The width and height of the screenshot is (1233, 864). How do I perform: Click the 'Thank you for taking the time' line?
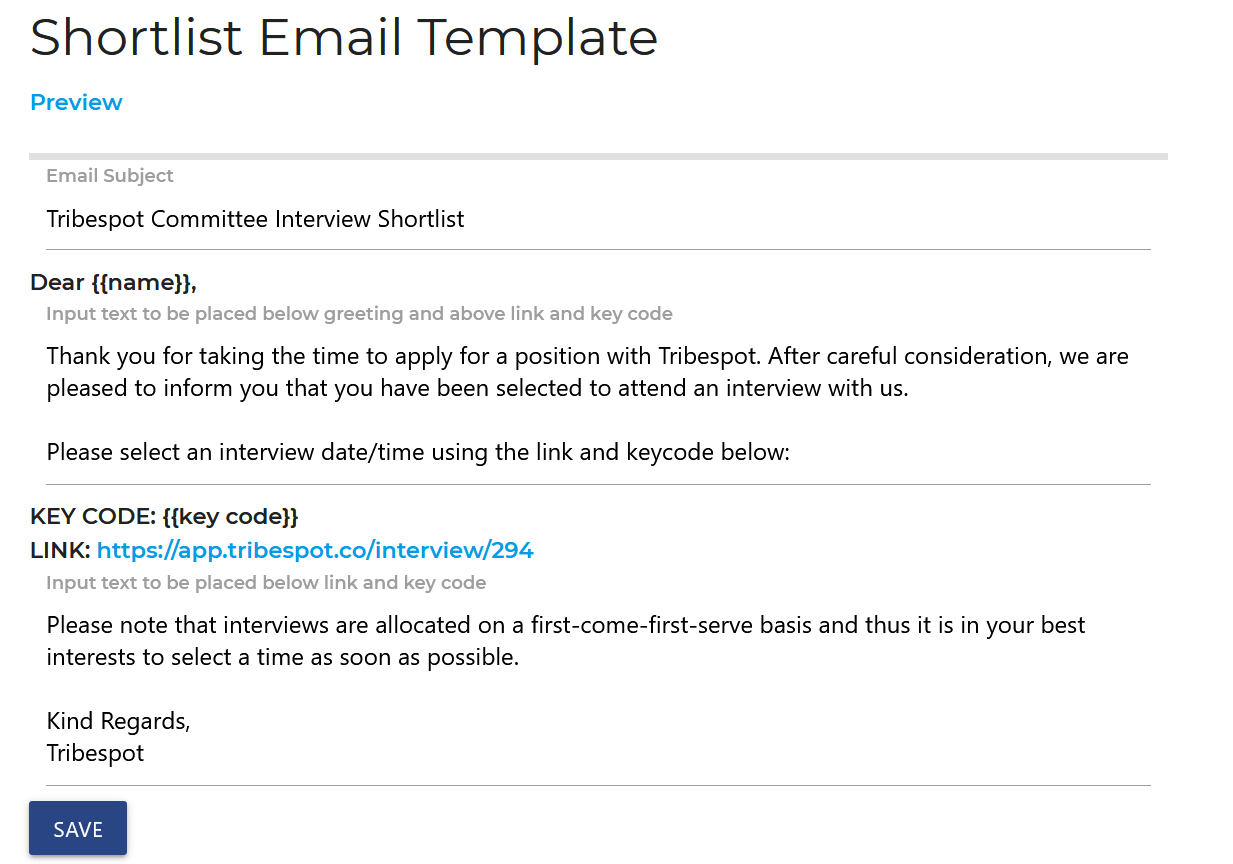588,356
